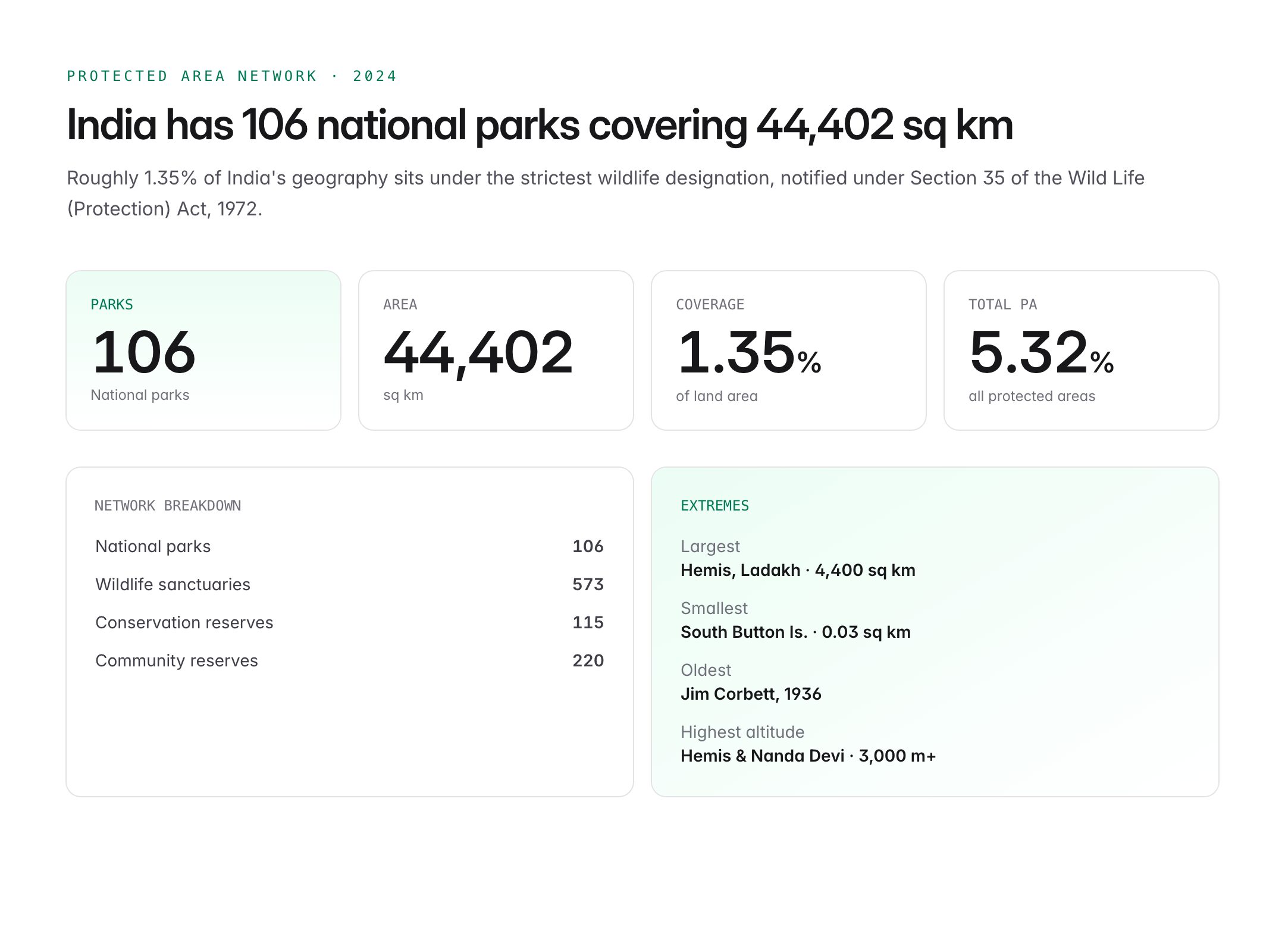Click 'Hemis & Nanda Devi · 3,000 m+'

(x=808, y=756)
